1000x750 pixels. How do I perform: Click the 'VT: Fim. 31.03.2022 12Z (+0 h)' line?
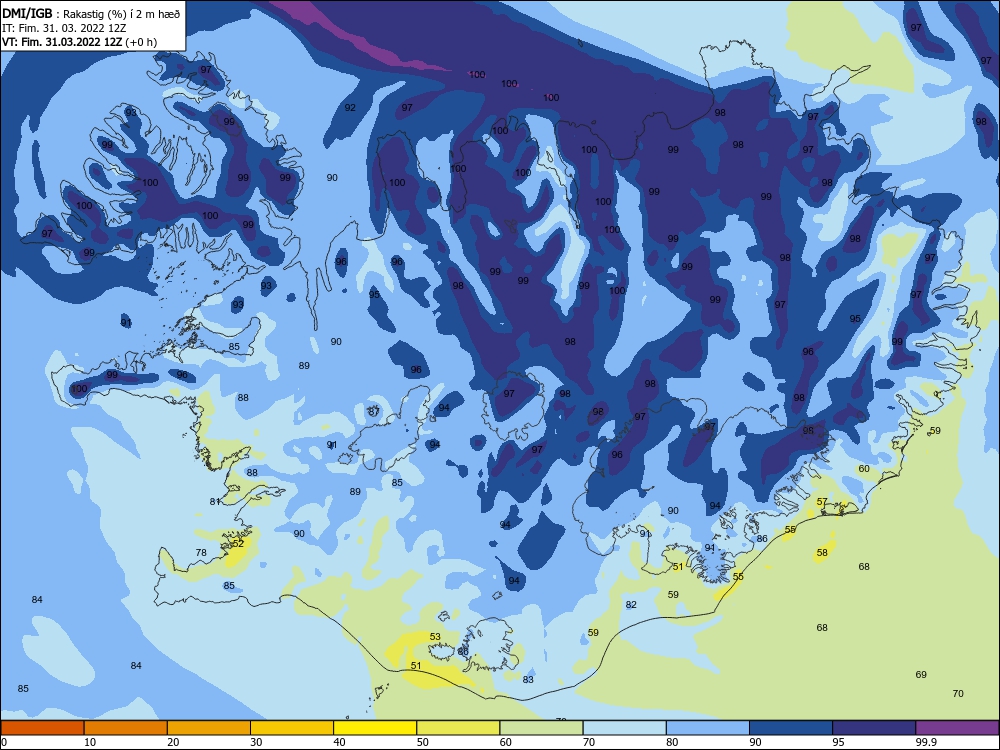click(x=80, y=42)
